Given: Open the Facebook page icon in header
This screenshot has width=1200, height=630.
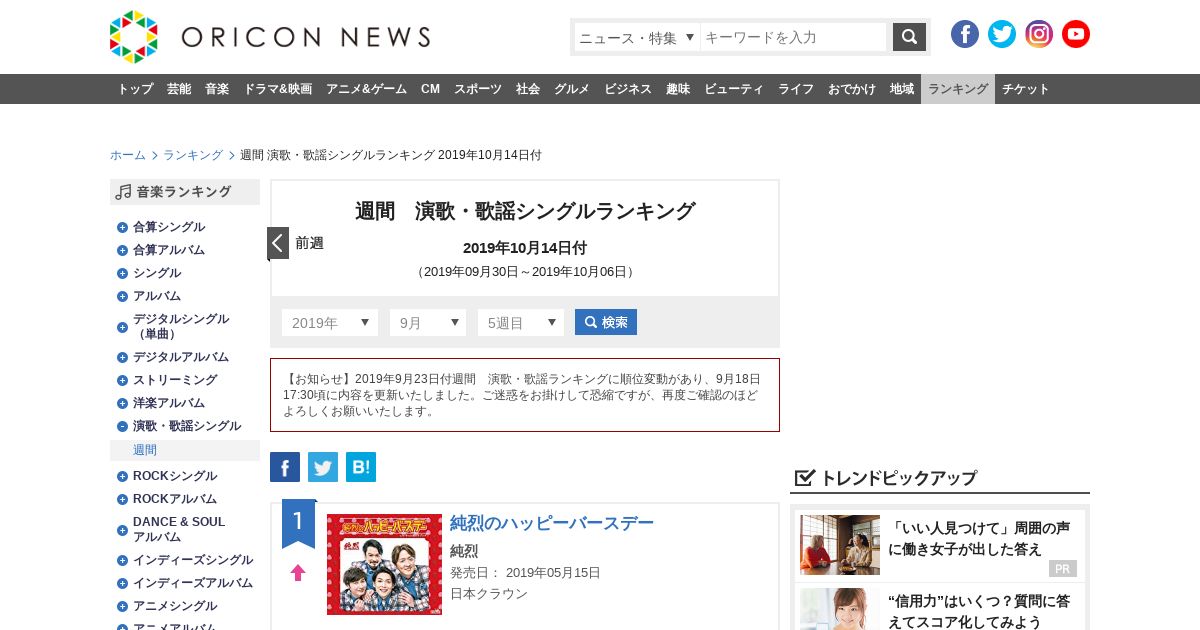Looking at the screenshot, I should point(965,34).
